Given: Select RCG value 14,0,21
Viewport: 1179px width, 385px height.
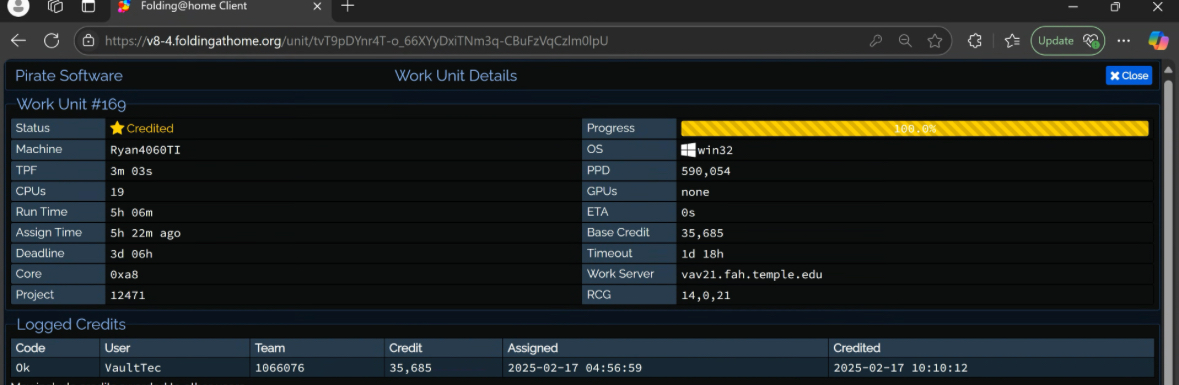Looking at the screenshot, I should point(705,296).
